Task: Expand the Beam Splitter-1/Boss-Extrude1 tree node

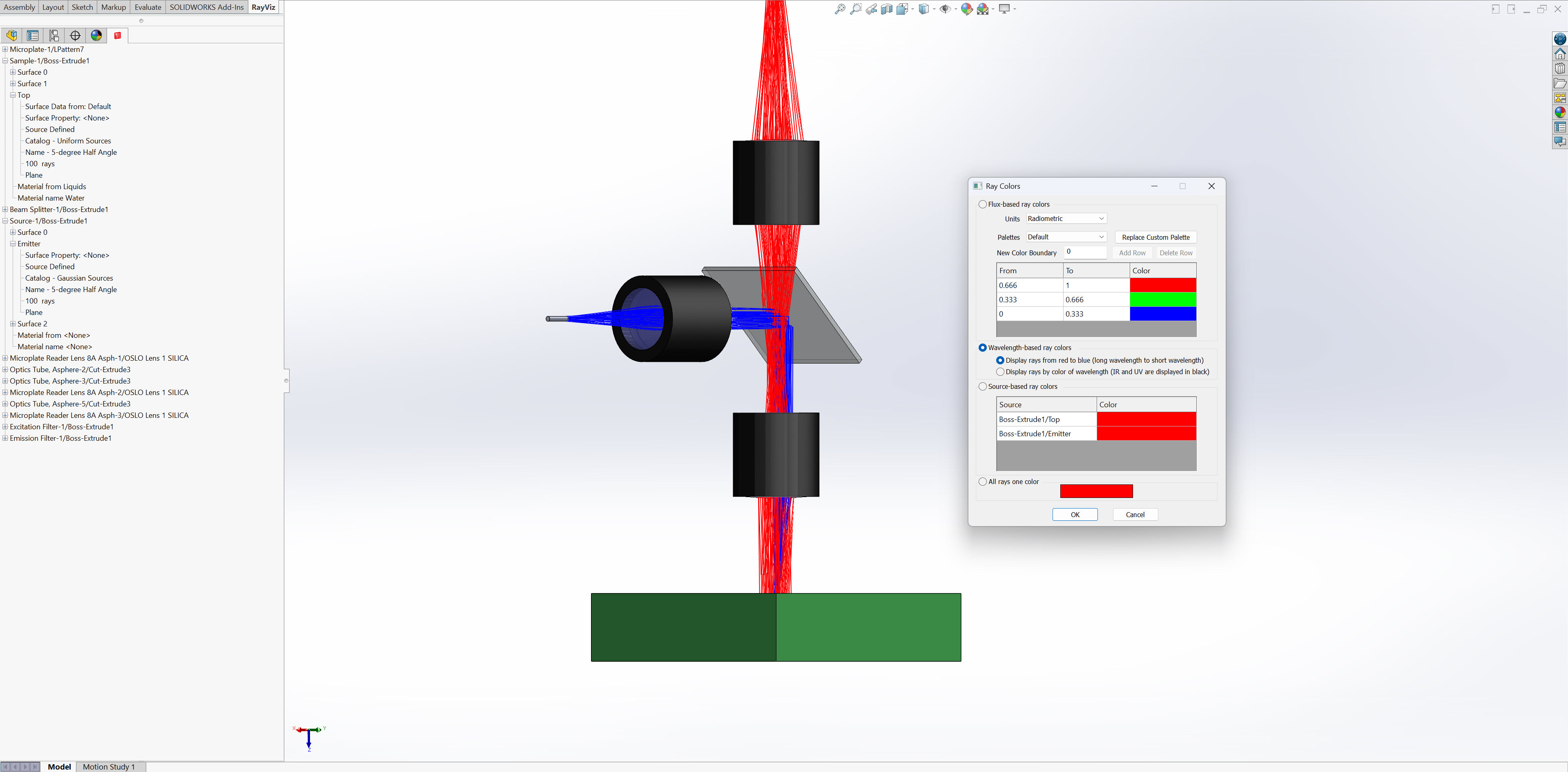Action: (5, 210)
